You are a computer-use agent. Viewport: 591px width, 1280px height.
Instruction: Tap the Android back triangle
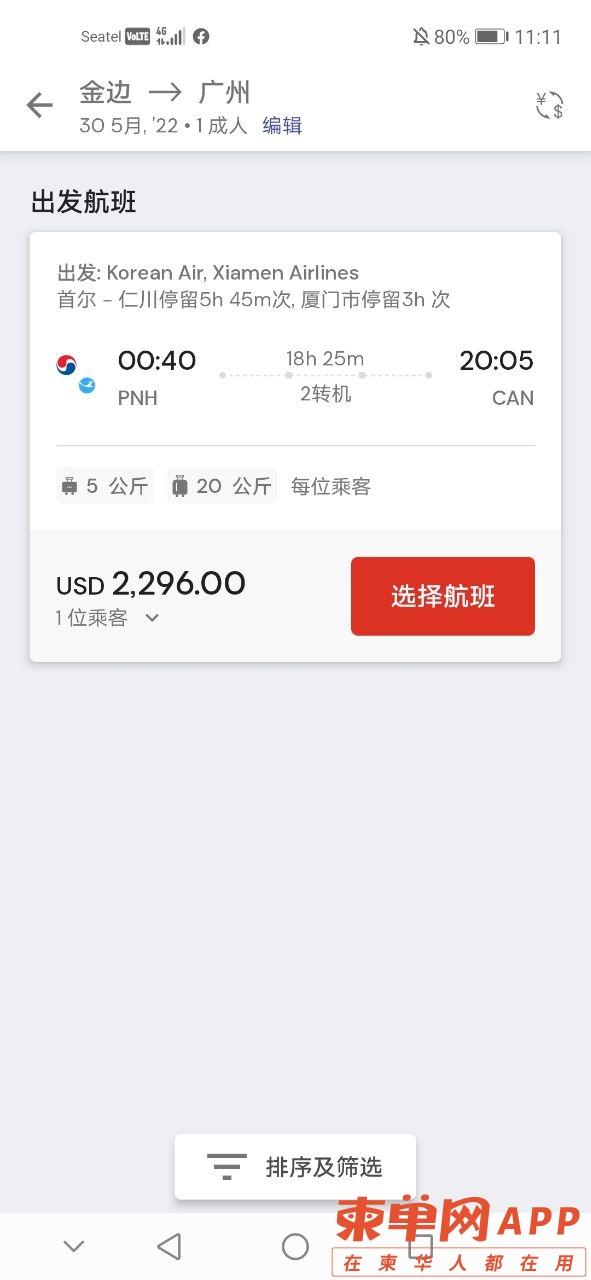pos(169,1246)
